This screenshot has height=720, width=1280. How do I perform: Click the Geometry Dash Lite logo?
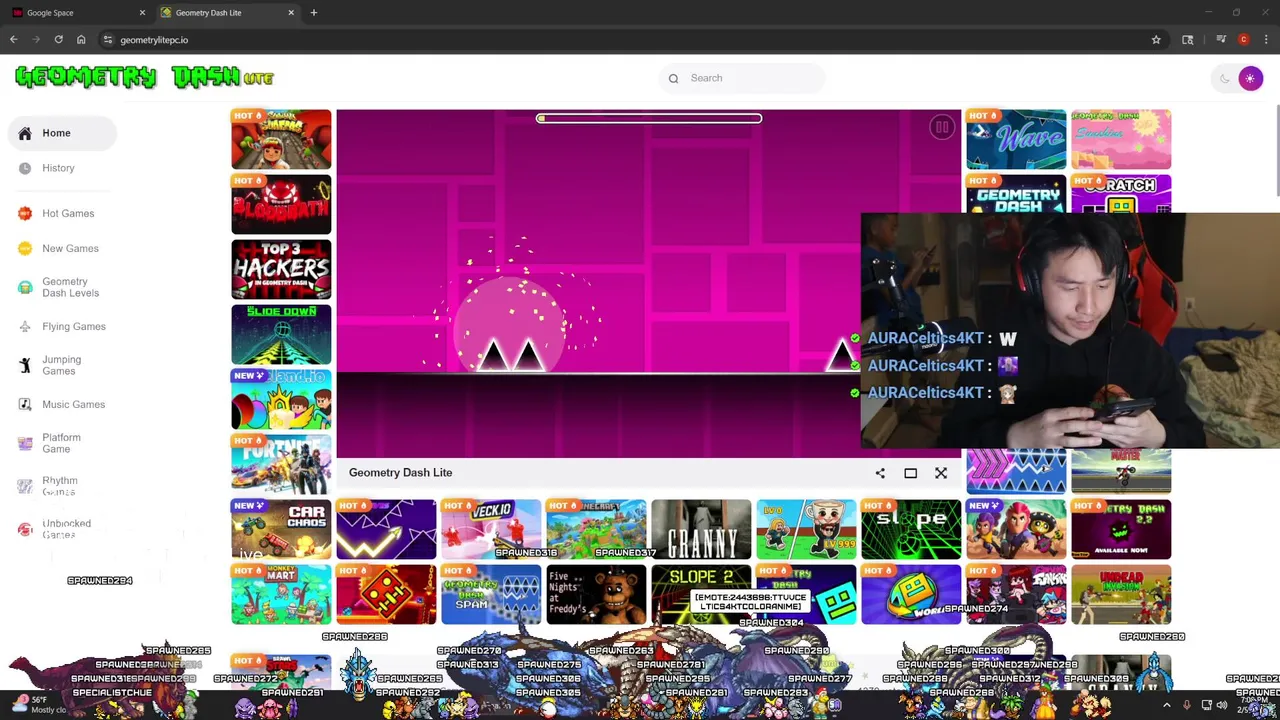145,77
